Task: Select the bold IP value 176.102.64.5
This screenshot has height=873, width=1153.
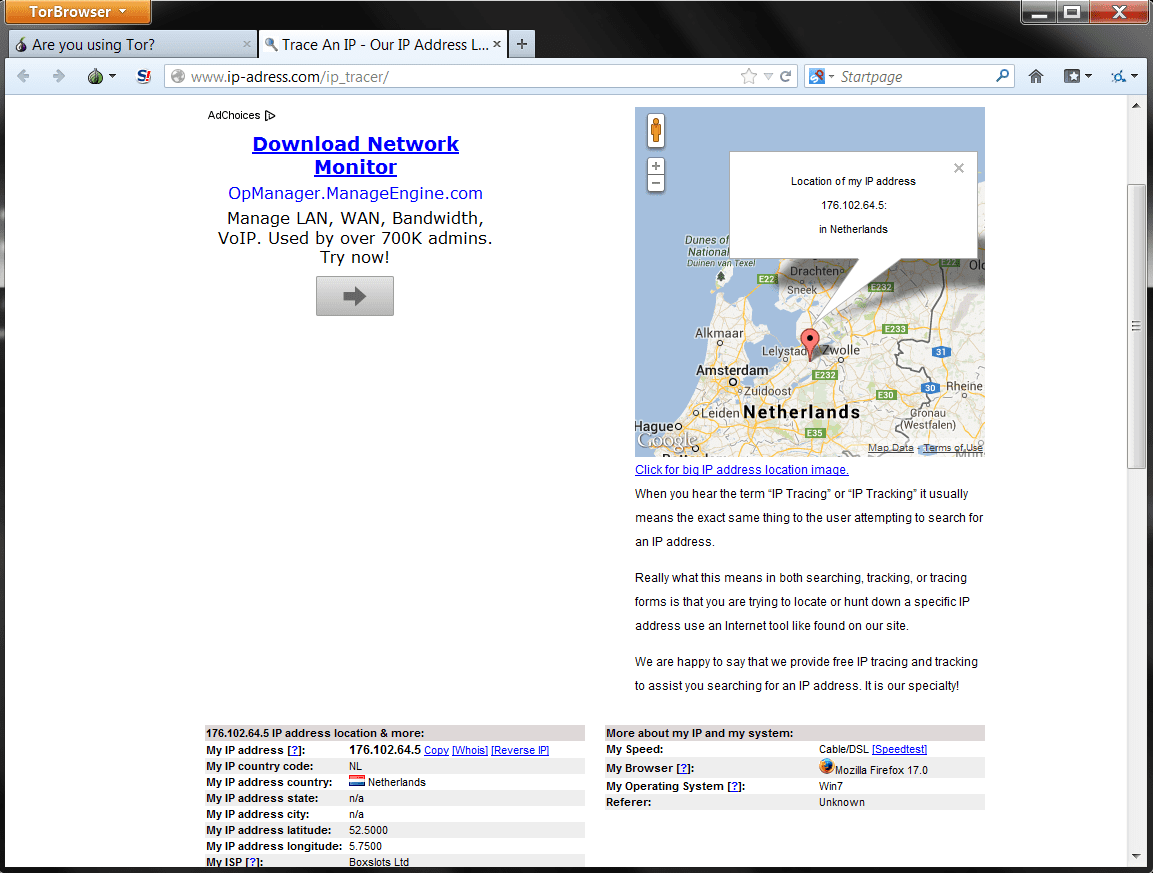Action: coord(385,749)
